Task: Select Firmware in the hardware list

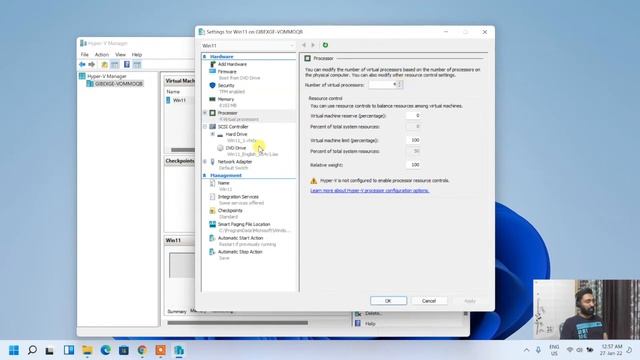Action: pos(227,71)
